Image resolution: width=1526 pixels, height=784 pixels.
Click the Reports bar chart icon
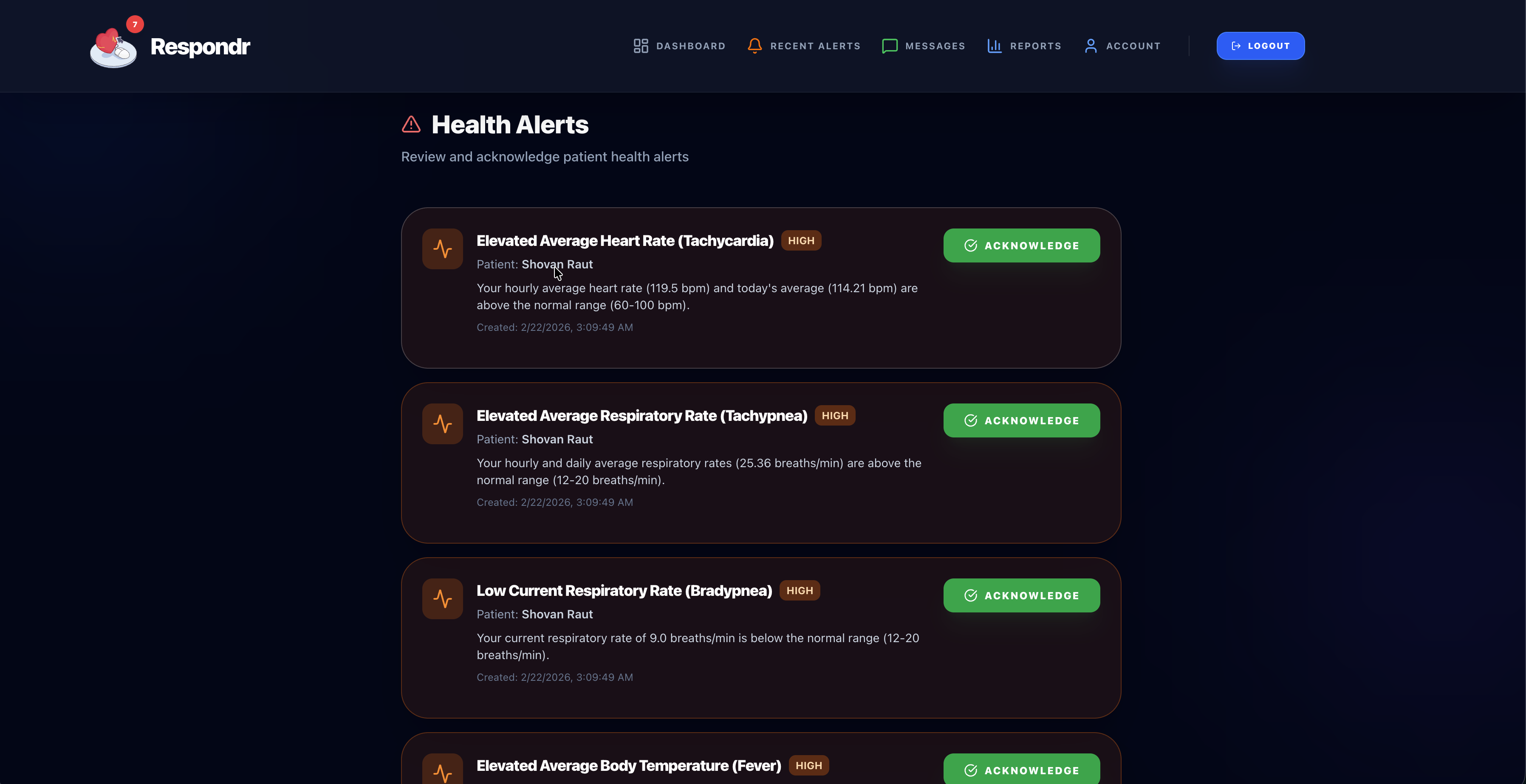point(995,46)
